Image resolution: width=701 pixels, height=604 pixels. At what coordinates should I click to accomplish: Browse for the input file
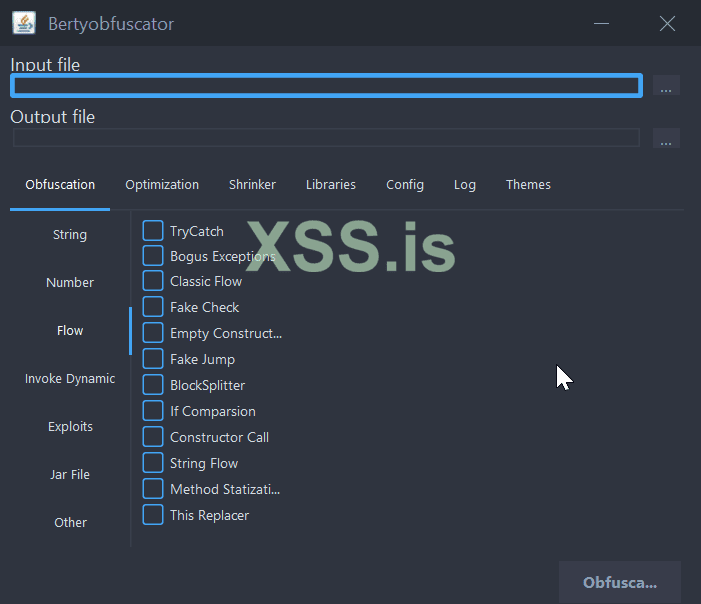click(x=666, y=85)
